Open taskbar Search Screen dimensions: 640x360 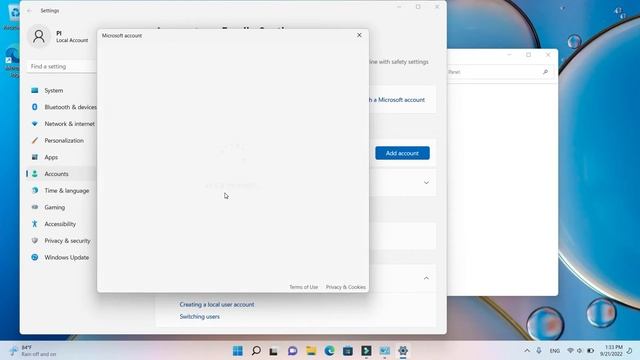tap(256, 351)
